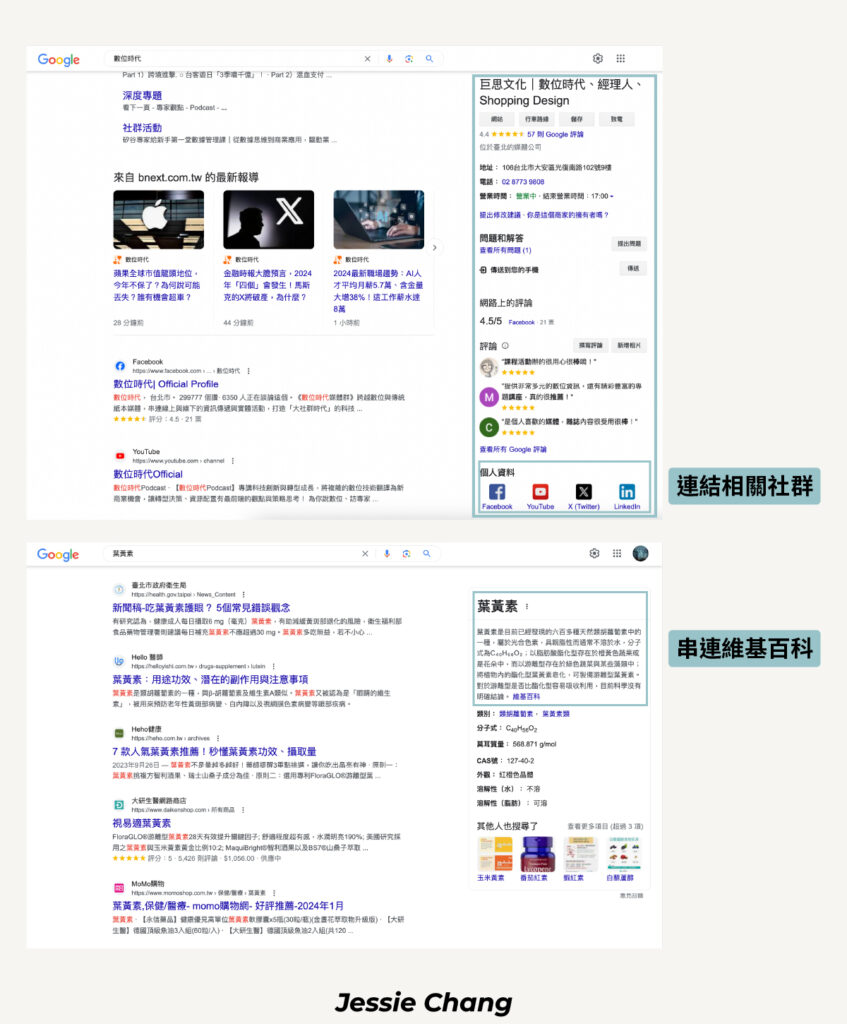Screen dimensions: 847x1024
Task: Open the X (Twitter) profile icon in 個人資料
Action: pos(584,492)
